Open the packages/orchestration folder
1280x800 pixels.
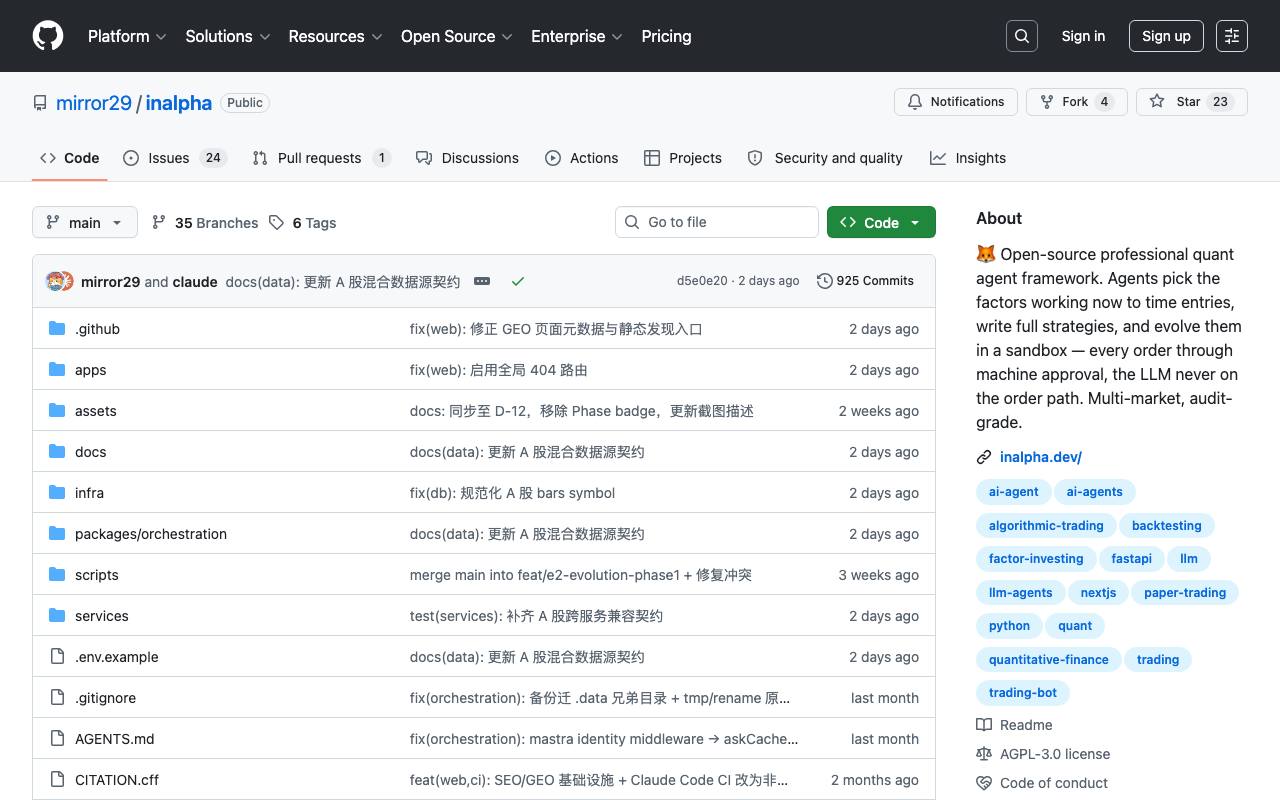[x=151, y=534]
